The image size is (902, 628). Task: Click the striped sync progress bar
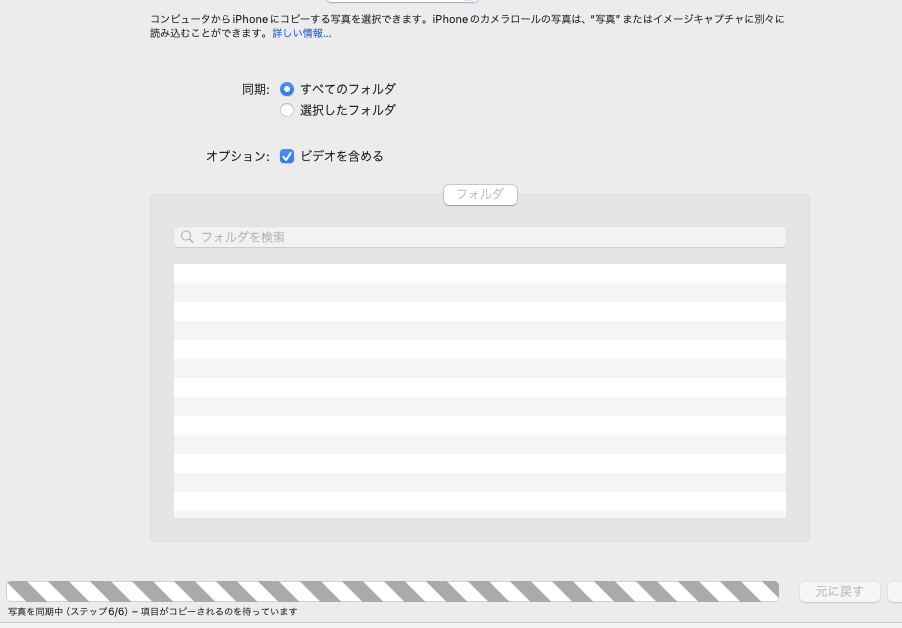pos(392,591)
